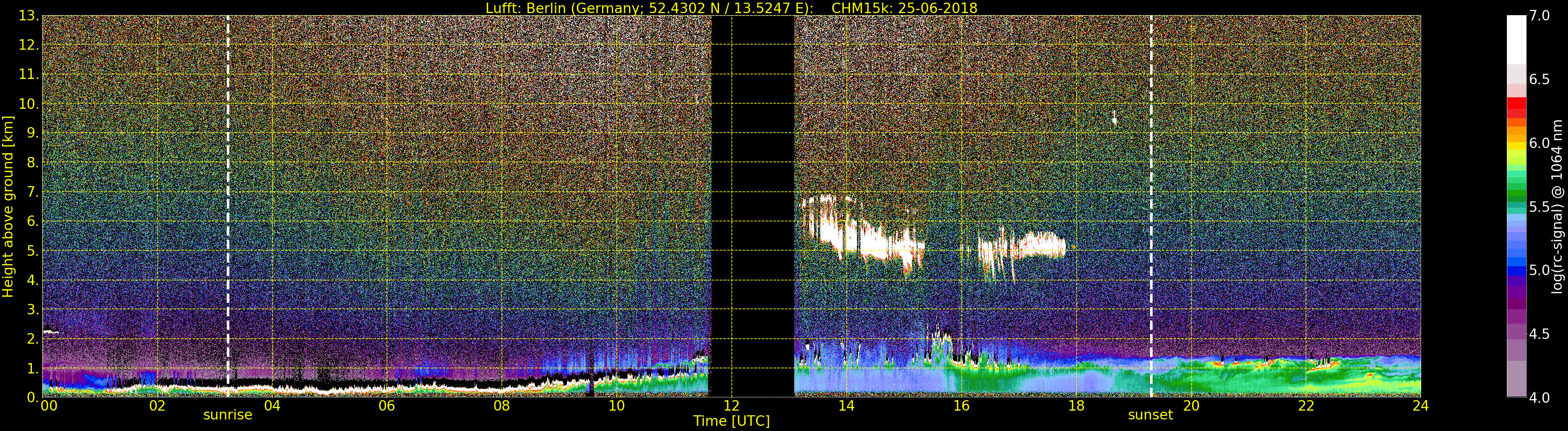Click the plot title "Lufft: Berlin (Germany; 52.4302 N / 13.5247 E)"

click(649, 8)
